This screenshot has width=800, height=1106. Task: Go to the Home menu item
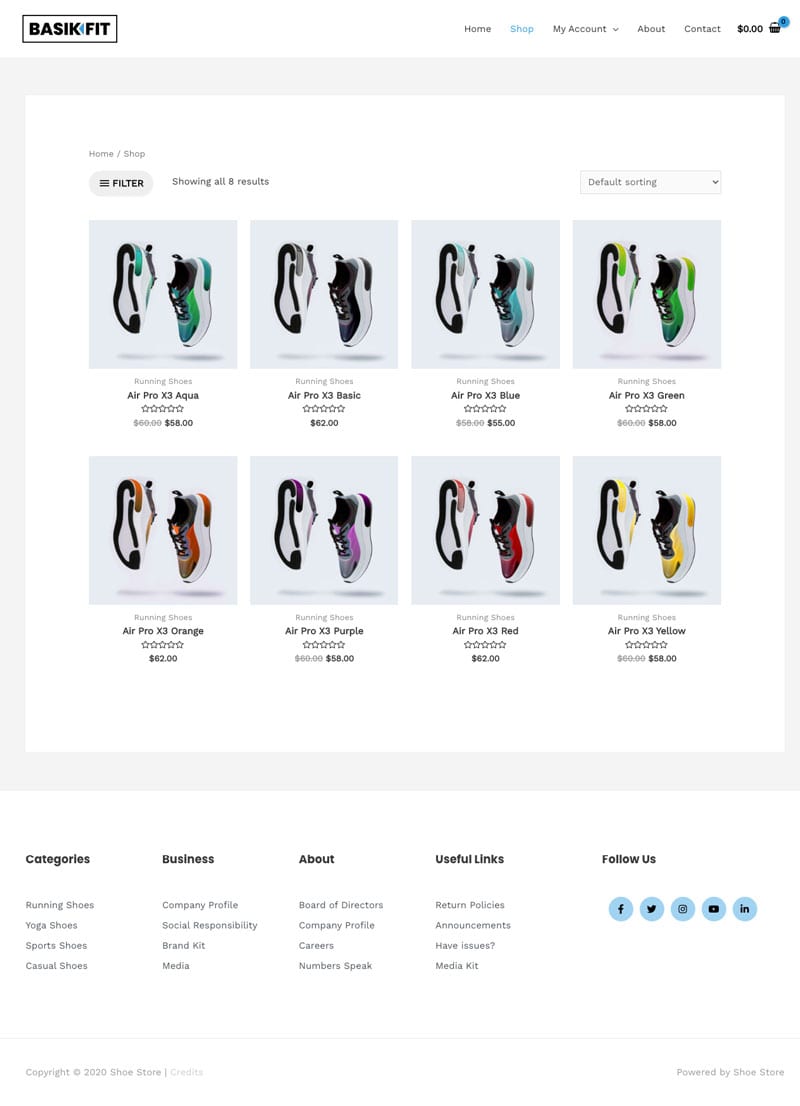coord(478,29)
